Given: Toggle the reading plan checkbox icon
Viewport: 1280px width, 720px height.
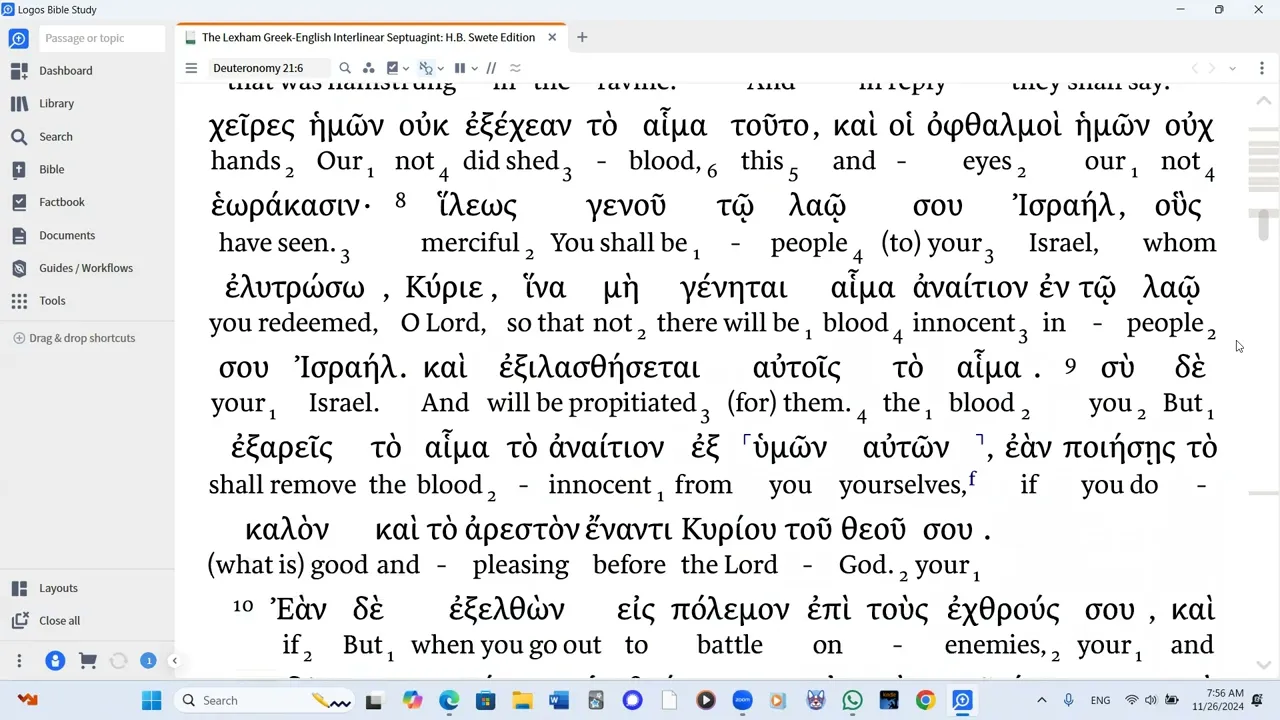Looking at the screenshot, I should [x=393, y=68].
